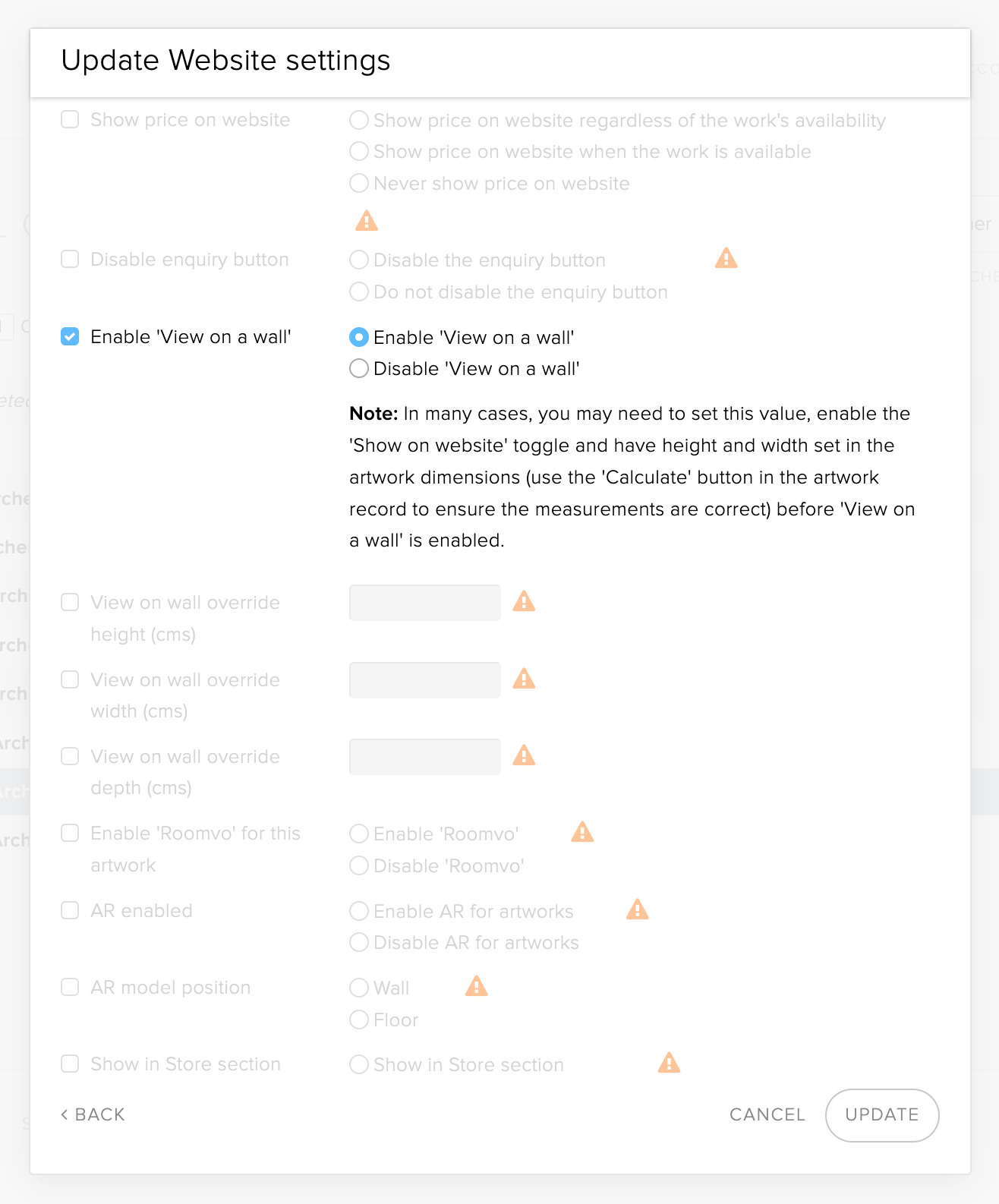Go back using the Back link

tap(93, 1114)
